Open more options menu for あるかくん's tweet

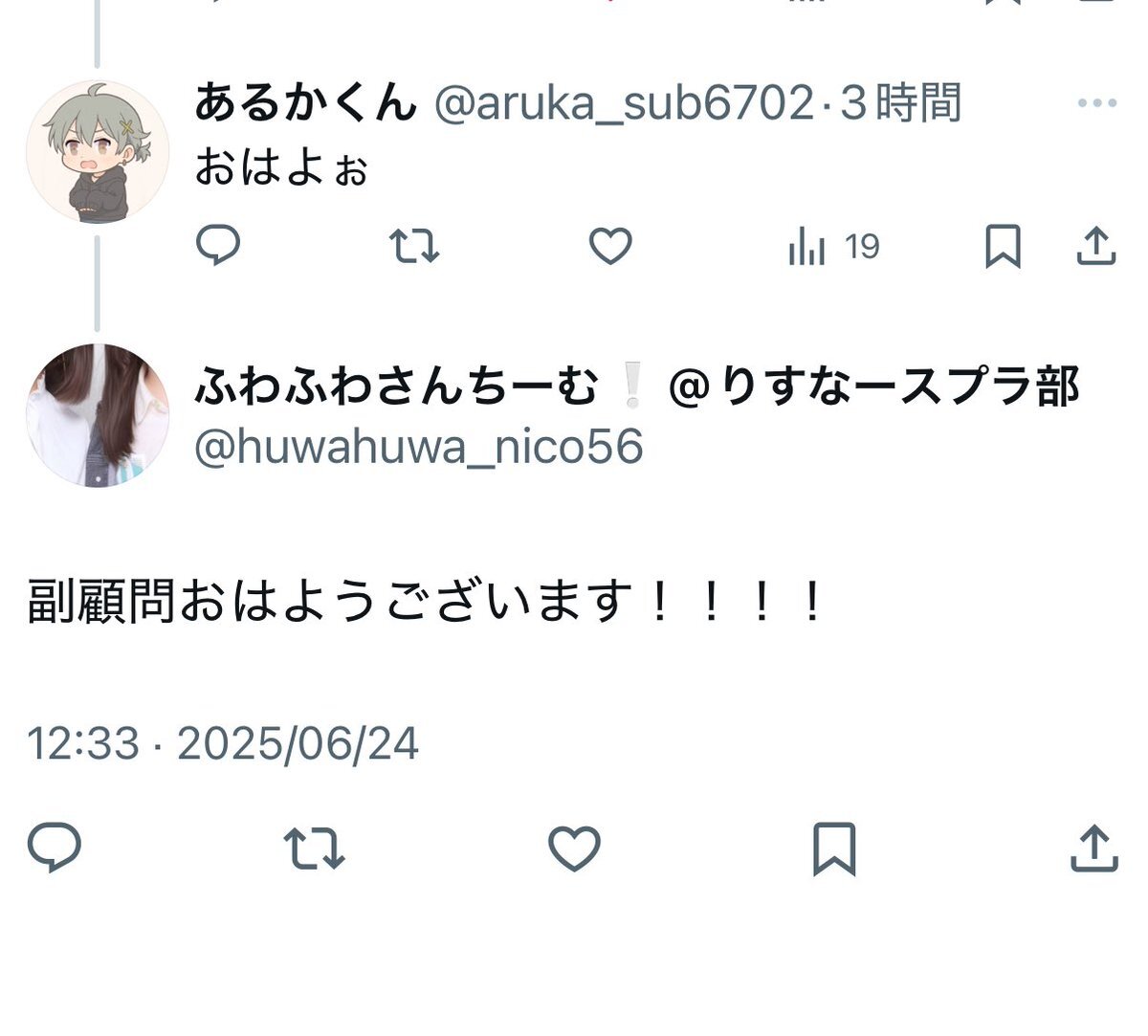click(x=1097, y=103)
